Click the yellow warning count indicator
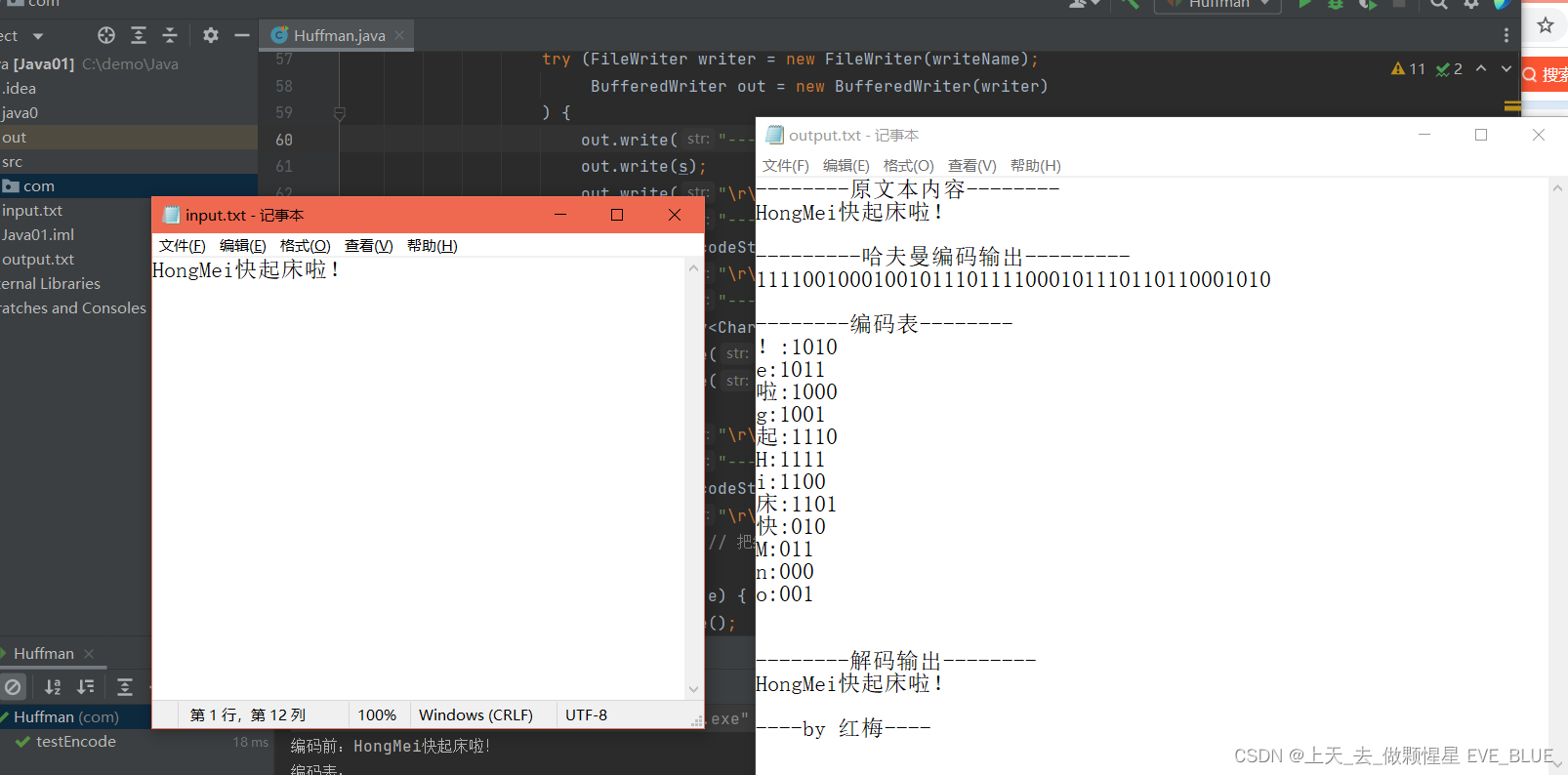This screenshot has width=1568, height=775. tap(1408, 69)
